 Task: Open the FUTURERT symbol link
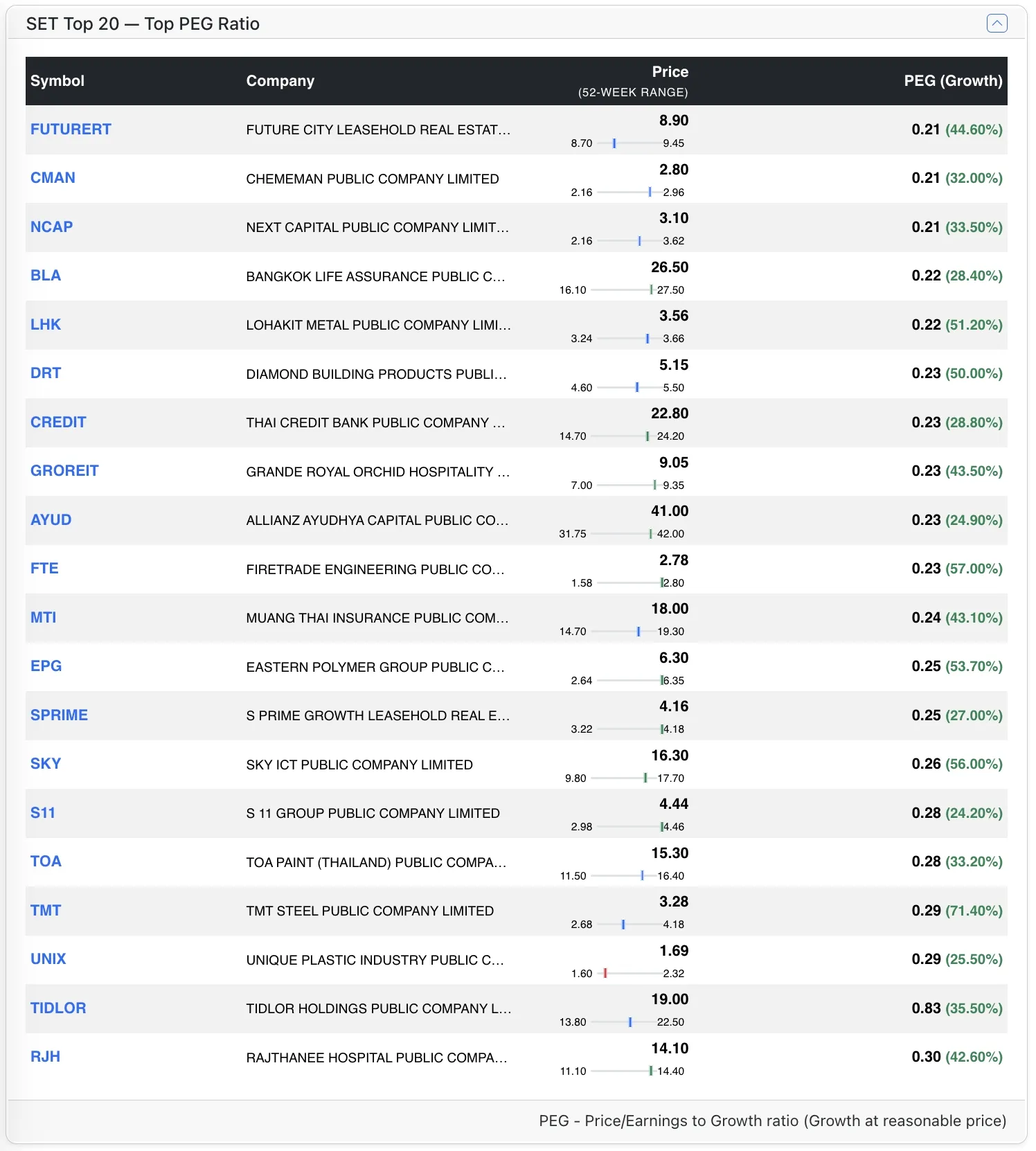tap(71, 130)
